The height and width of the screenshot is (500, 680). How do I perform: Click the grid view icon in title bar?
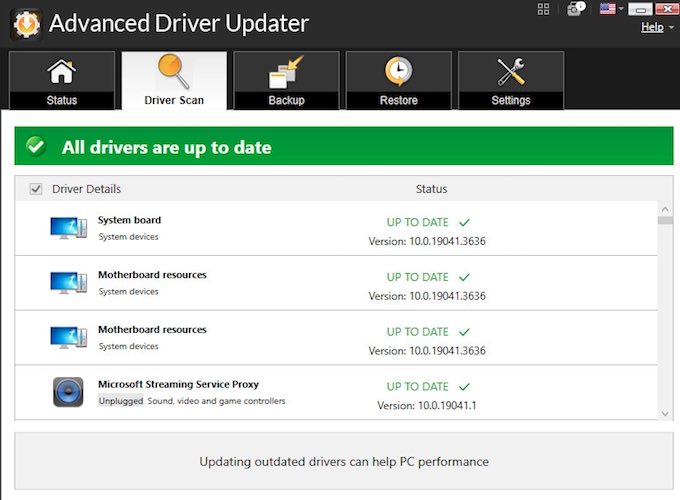tap(543, 9)
